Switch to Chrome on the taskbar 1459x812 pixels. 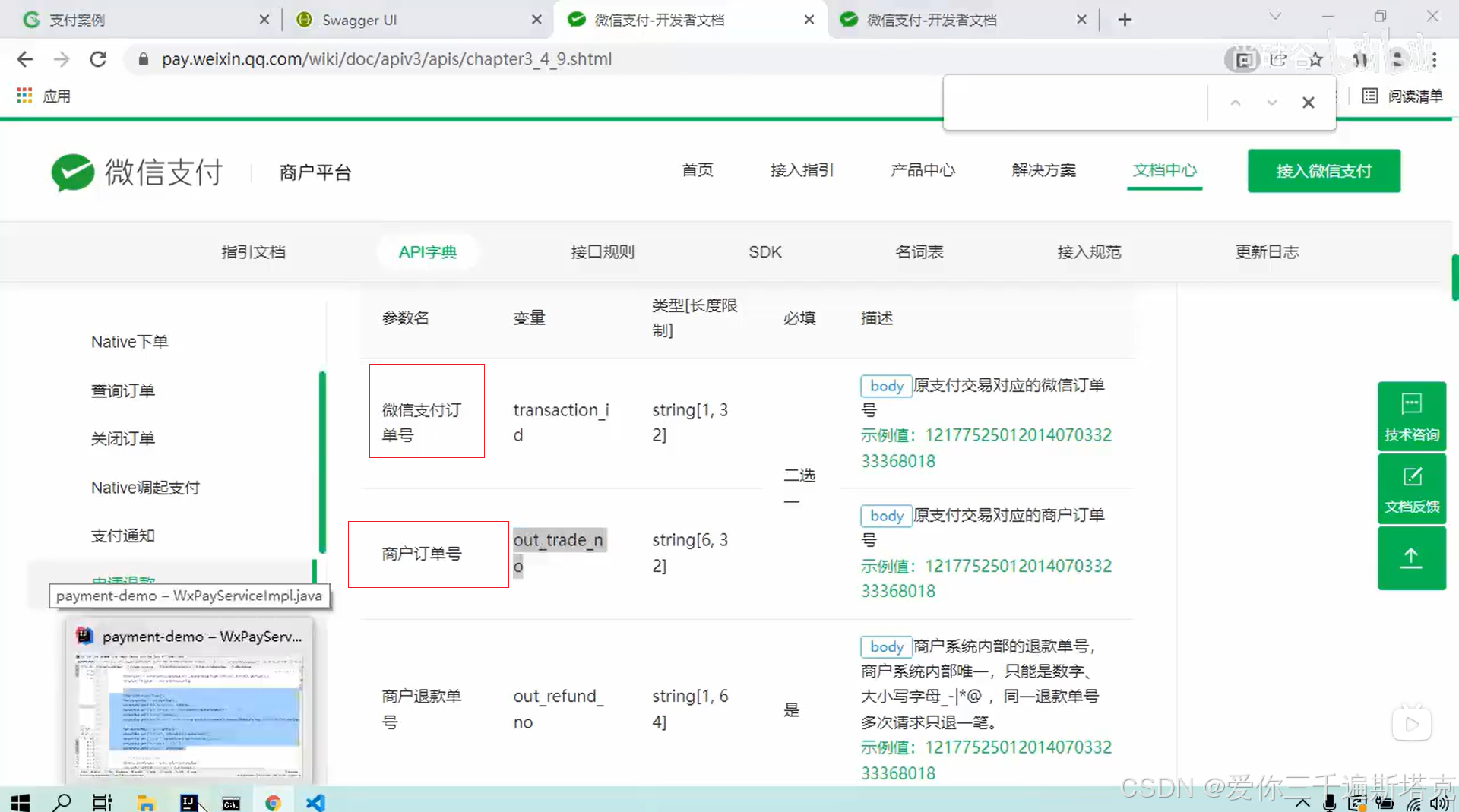pos(273,802)
